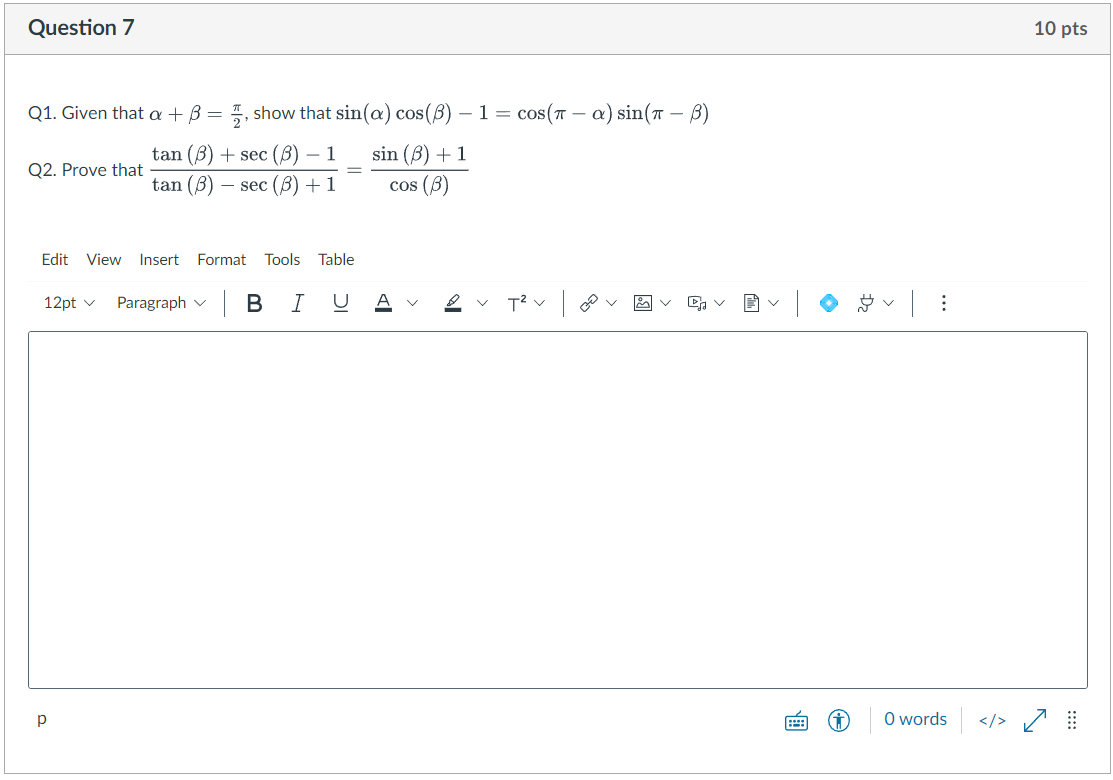Viewport: 1113px width, 780px height.
Task: Open the font size 12pt dropdown
Action: pos(69,303)
